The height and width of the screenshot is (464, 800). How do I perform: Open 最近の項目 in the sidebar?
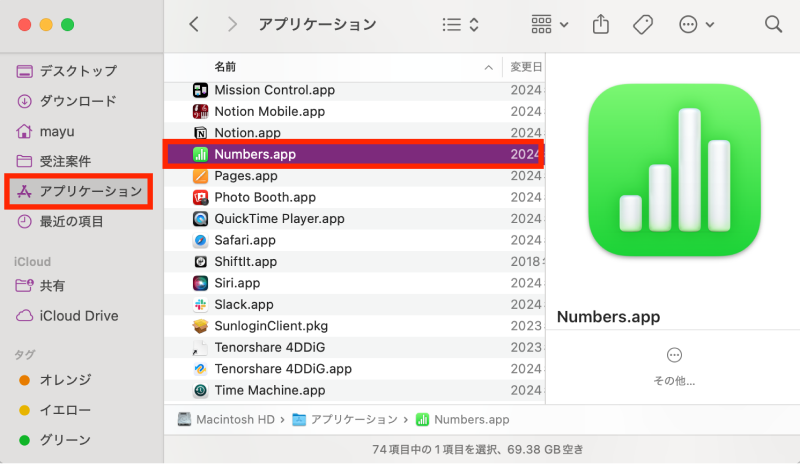click(x=60, y=222)
